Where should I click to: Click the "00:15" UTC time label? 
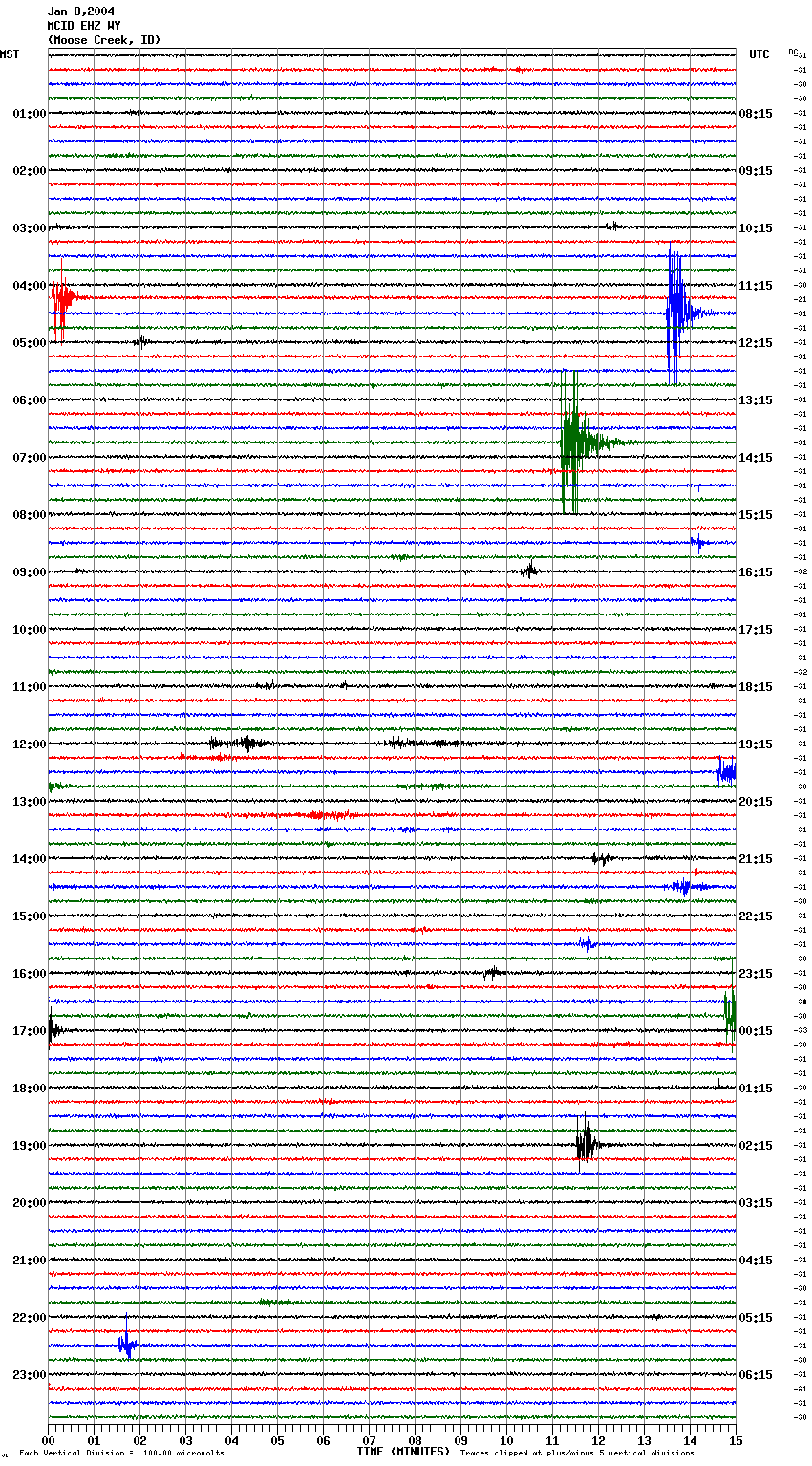[756, 1031]
